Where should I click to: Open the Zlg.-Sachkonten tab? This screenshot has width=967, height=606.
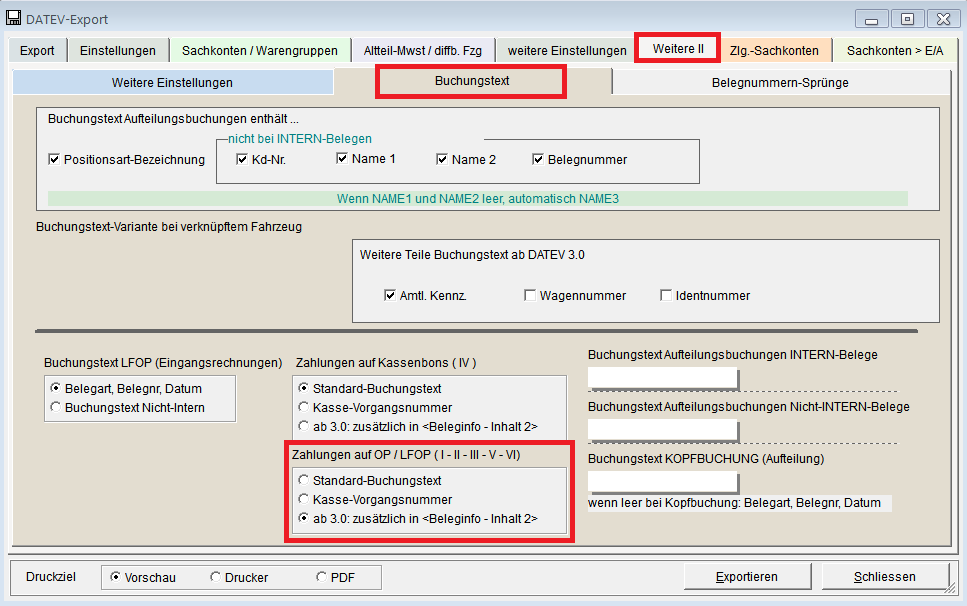774,51
